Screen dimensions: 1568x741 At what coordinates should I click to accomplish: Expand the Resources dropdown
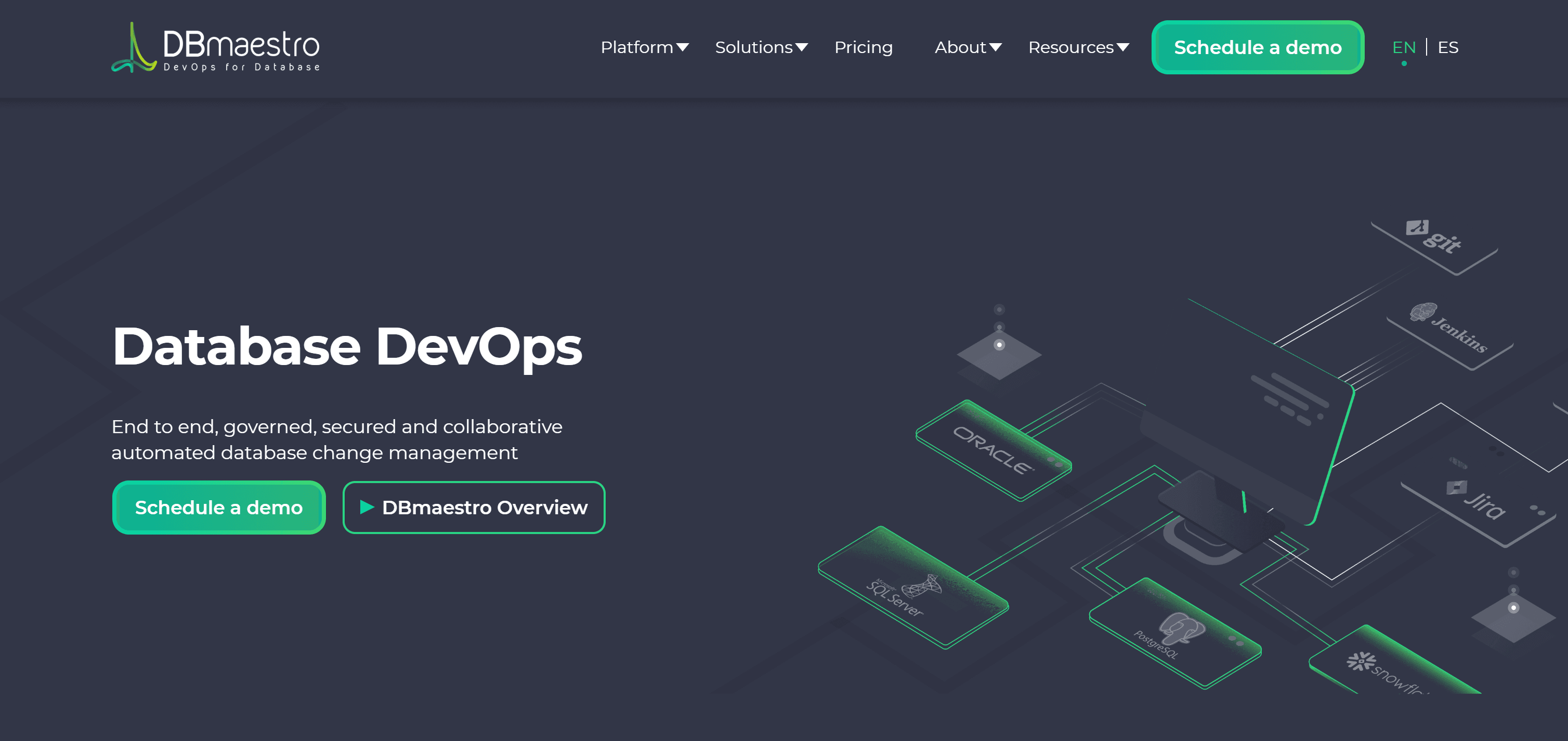pos(1078,47)
